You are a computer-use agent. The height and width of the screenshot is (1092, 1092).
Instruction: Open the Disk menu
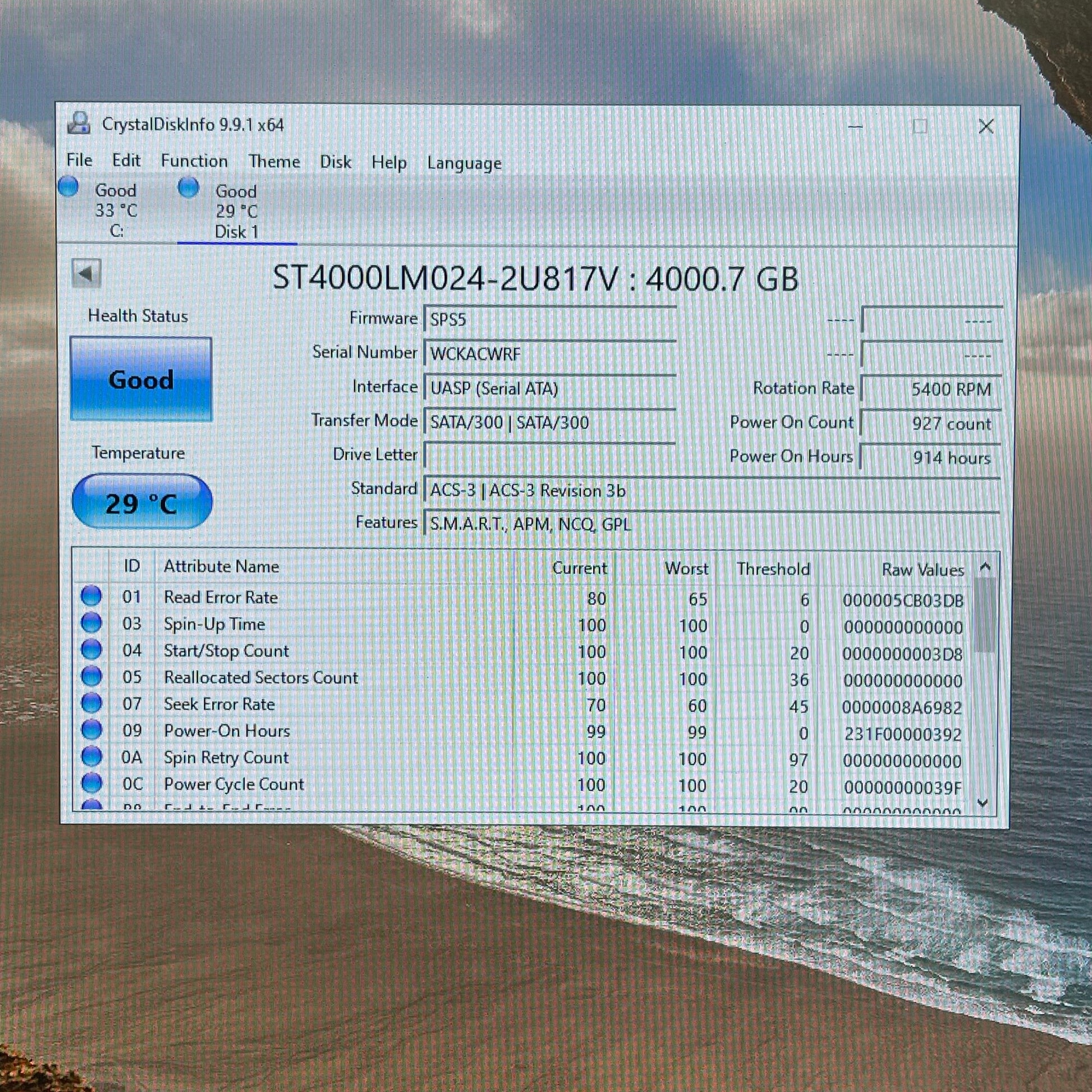click(x=335, y=162)
